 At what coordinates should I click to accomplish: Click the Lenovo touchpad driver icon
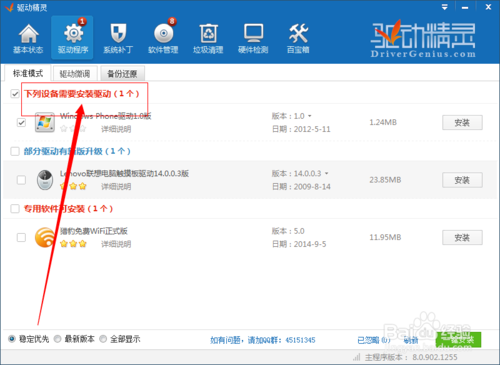(x=45, y=180)
